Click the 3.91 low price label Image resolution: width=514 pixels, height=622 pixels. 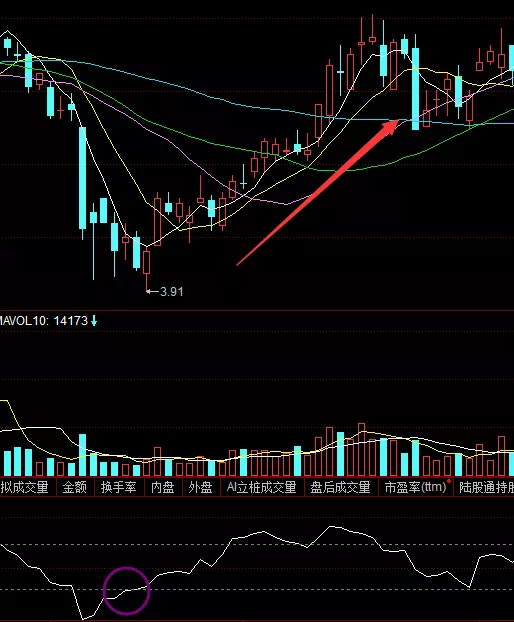coord(172,292)
